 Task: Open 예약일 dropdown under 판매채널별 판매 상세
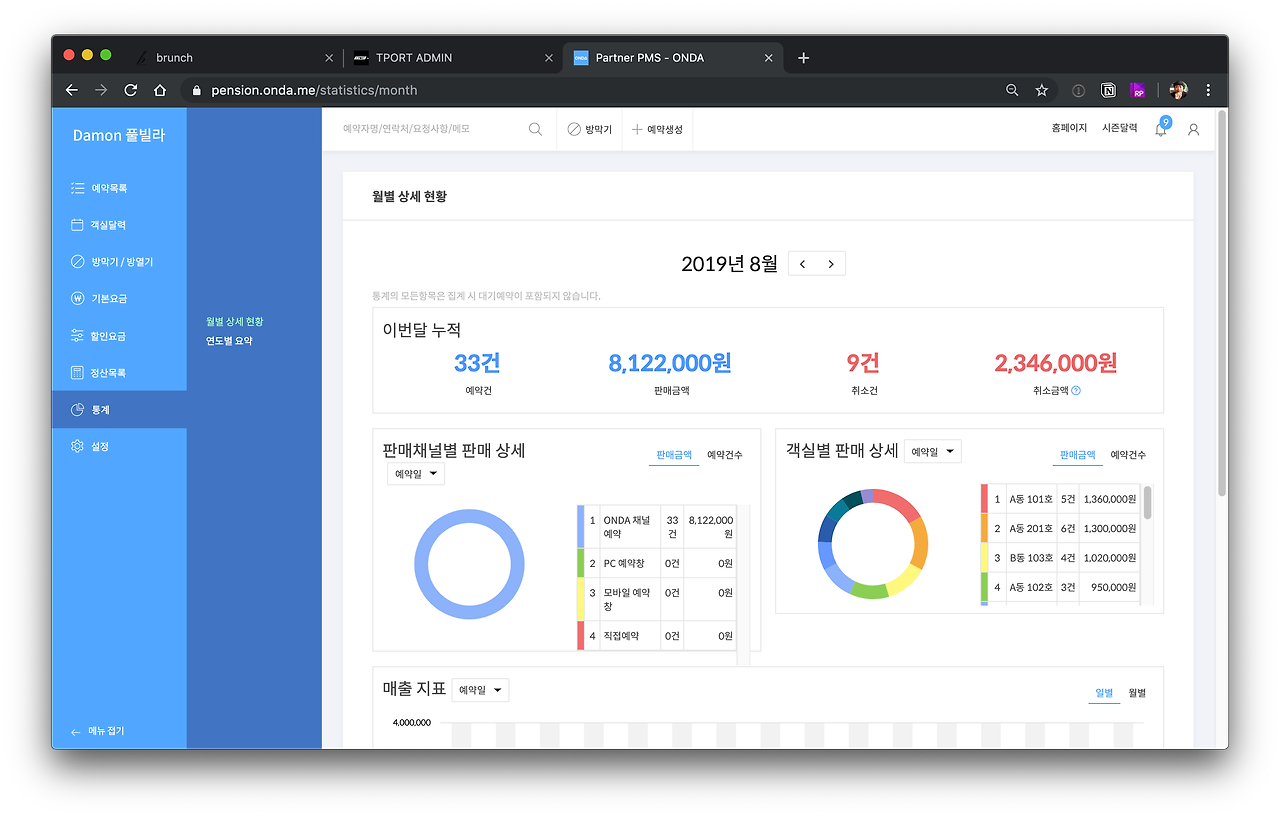point(416,474)
